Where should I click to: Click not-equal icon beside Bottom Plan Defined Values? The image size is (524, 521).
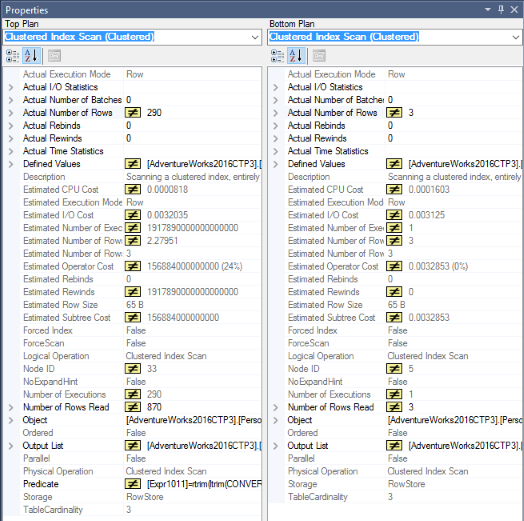pos(394,164)
